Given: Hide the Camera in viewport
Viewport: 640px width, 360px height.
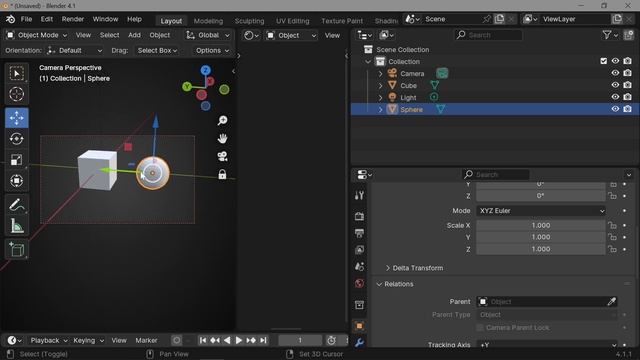Looking at the screenshot, I should (x=615, y=73).
